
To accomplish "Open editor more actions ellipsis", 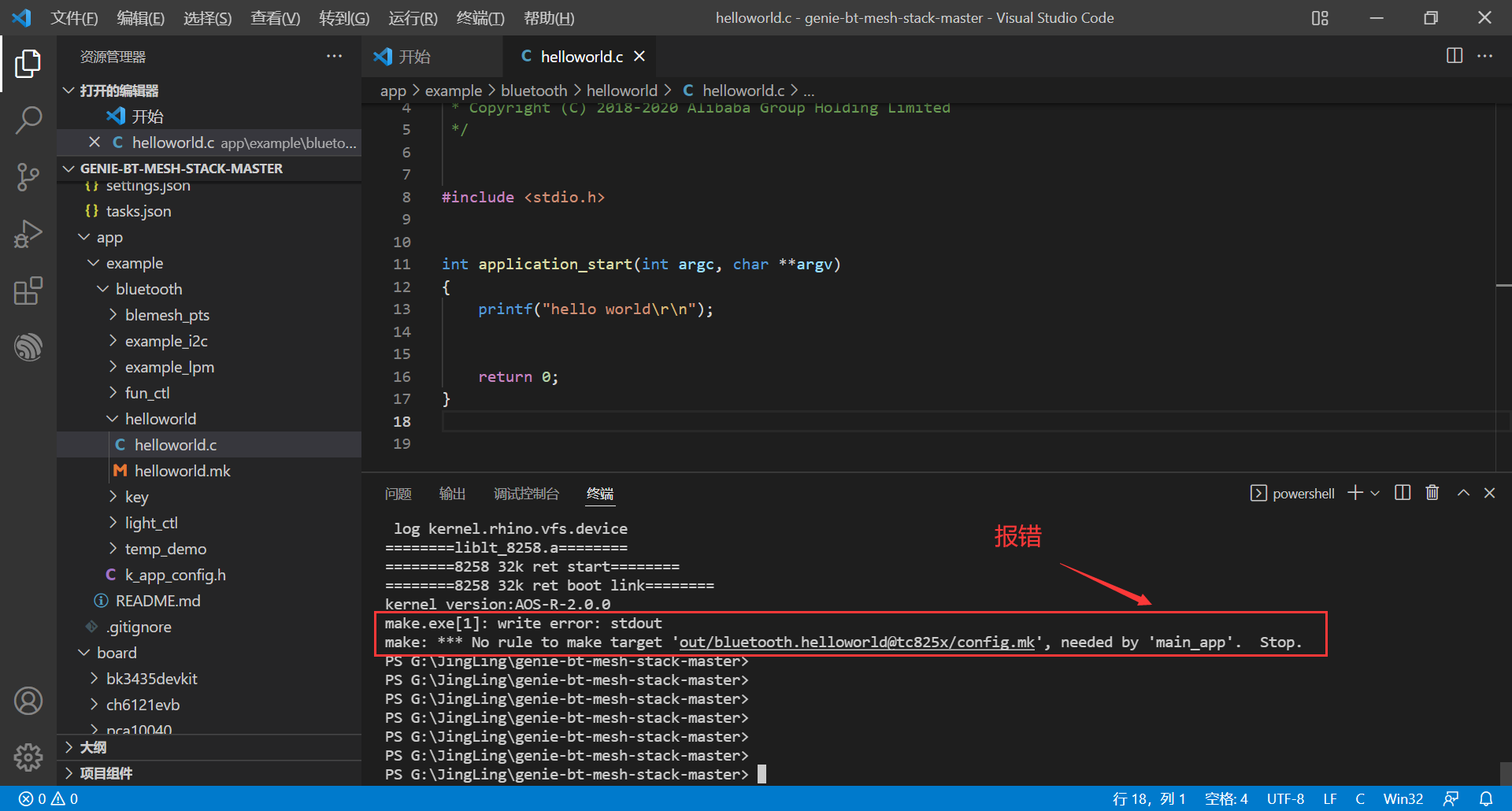I will pyautogui.click(x=1485, y=56).
